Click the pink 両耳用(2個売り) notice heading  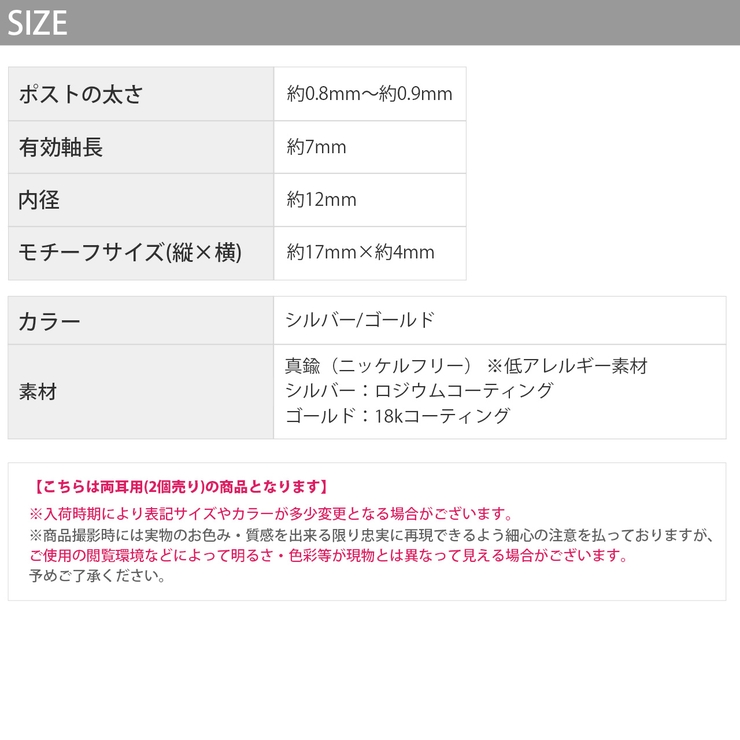point(180,487)
